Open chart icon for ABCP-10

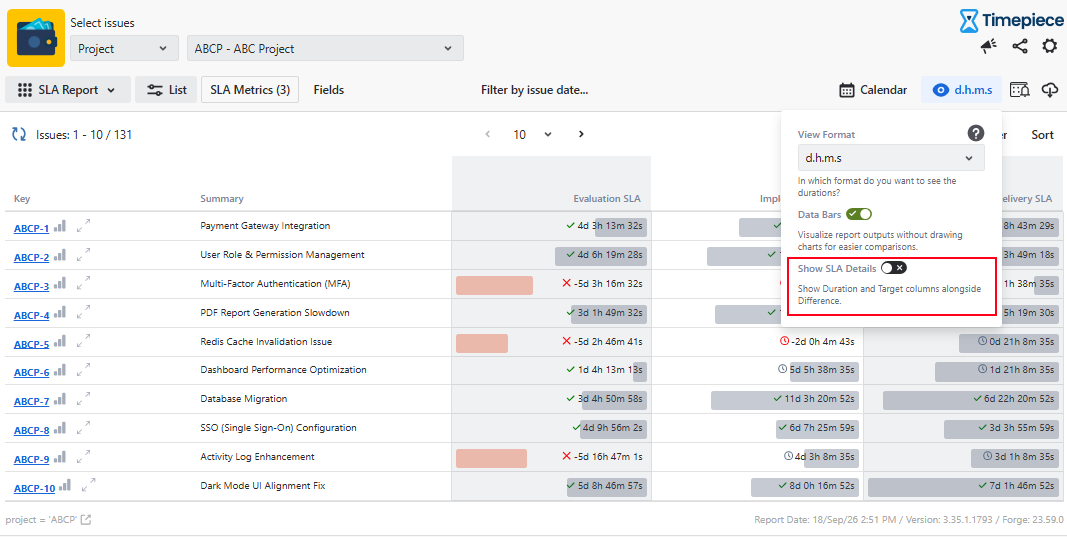pyautogui.click(x=65, y=486)
